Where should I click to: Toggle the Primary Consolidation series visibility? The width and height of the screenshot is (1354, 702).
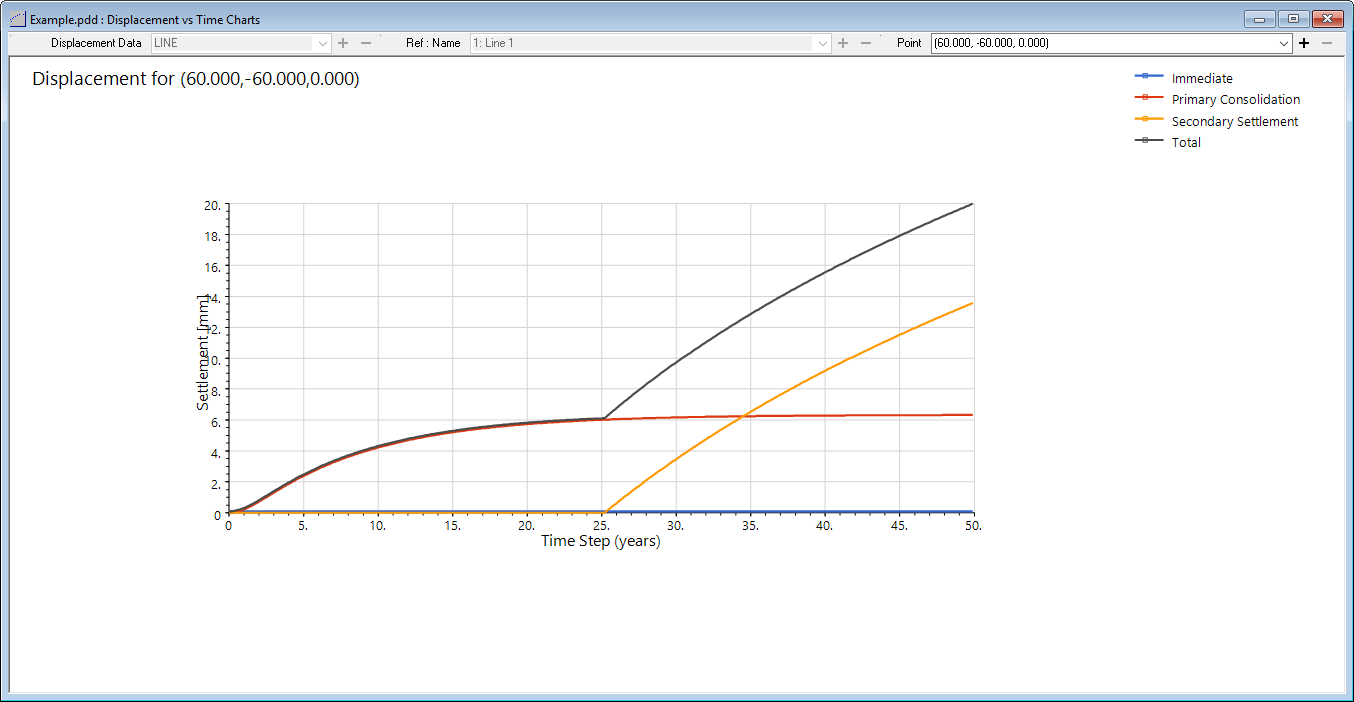point(1236,99)
